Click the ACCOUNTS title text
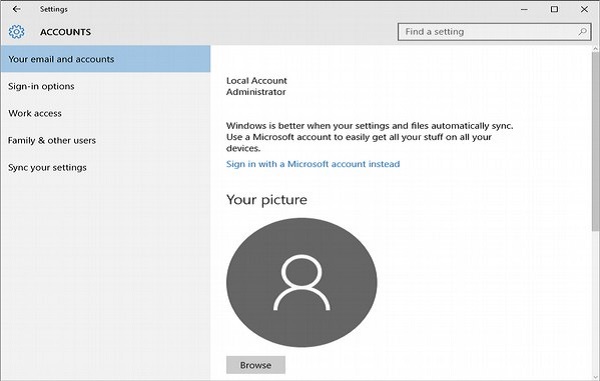600x381 pixels. 65,32
